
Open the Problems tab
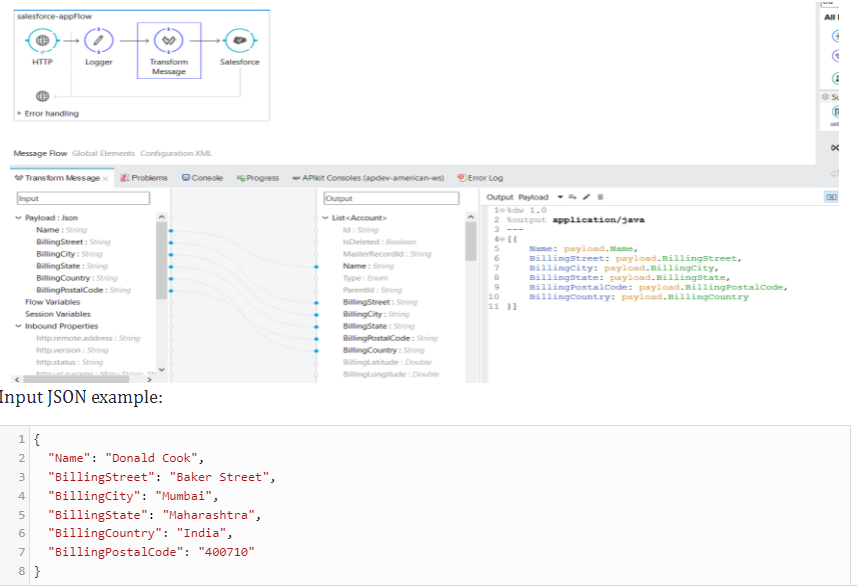pyautogui.click(x=144, y=178)
